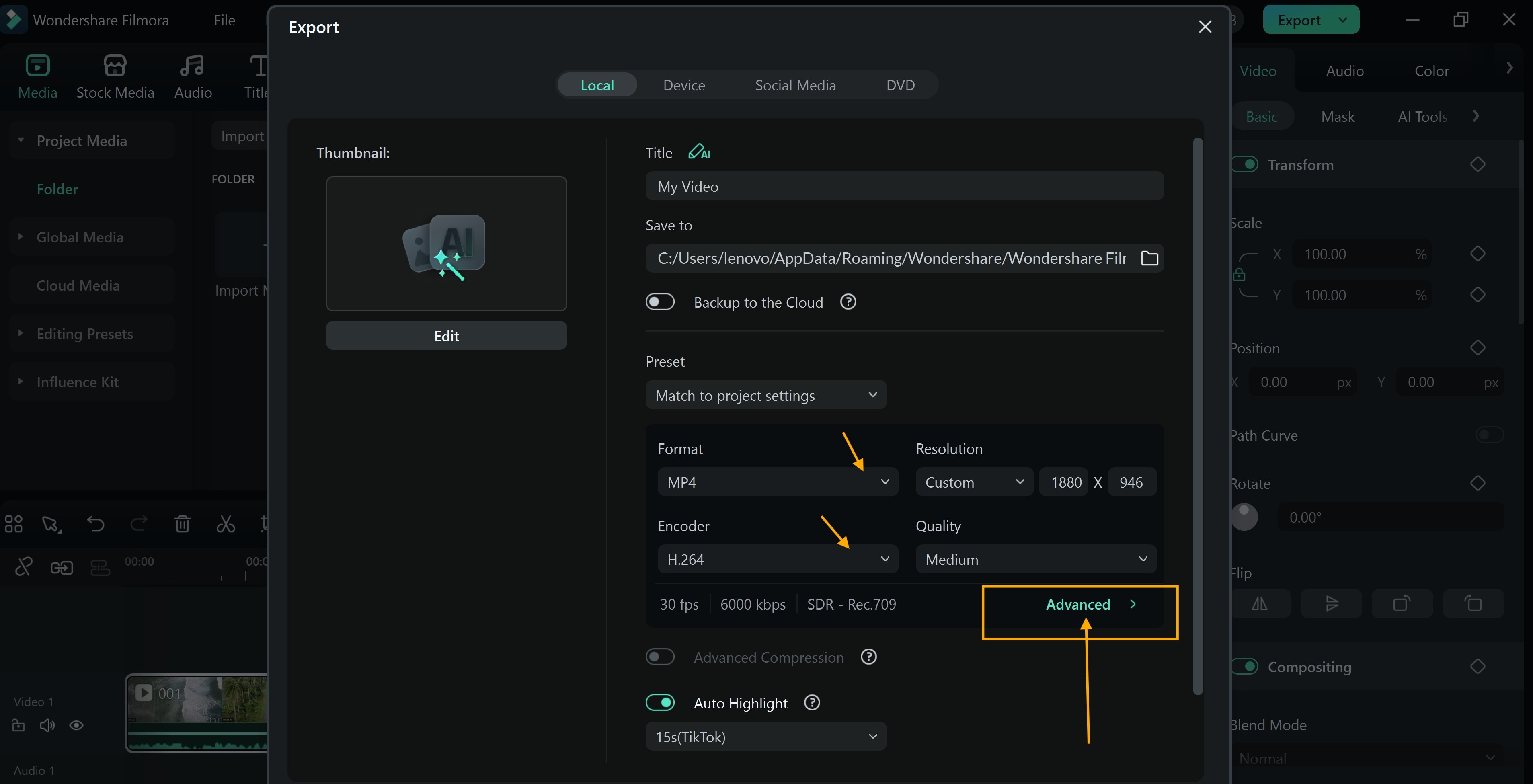1533x784 pixels.
Task: Open the Quality Medium dropdown
Action: 1036,559
